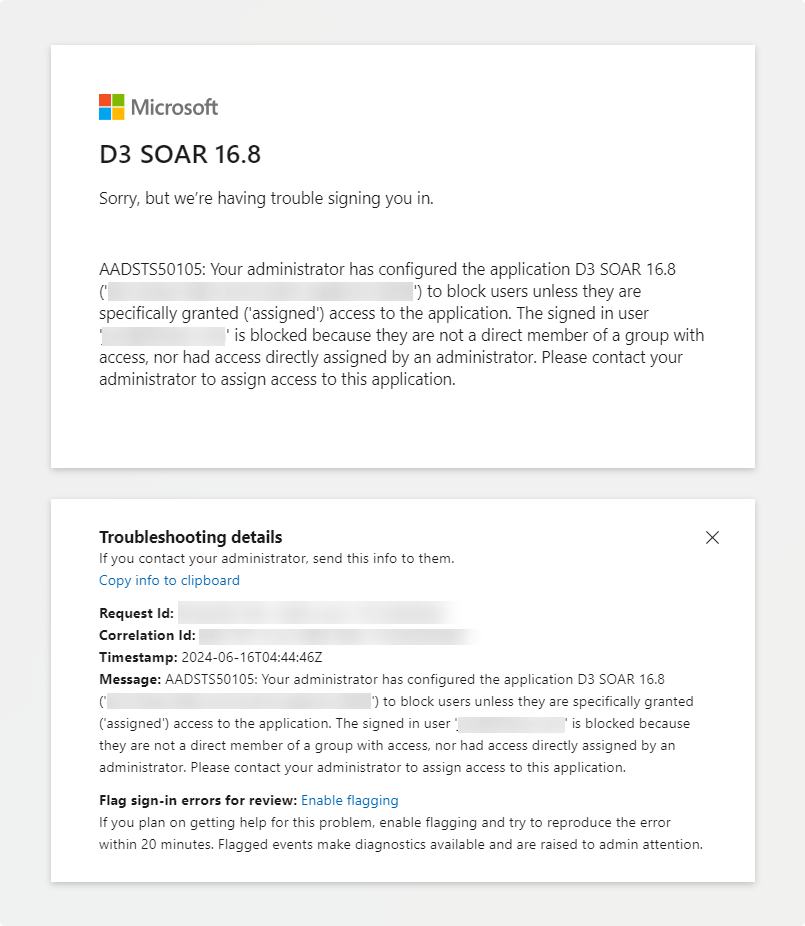Close the Troubleshooting details panel
805x926 pixels.
pos(712,537)
